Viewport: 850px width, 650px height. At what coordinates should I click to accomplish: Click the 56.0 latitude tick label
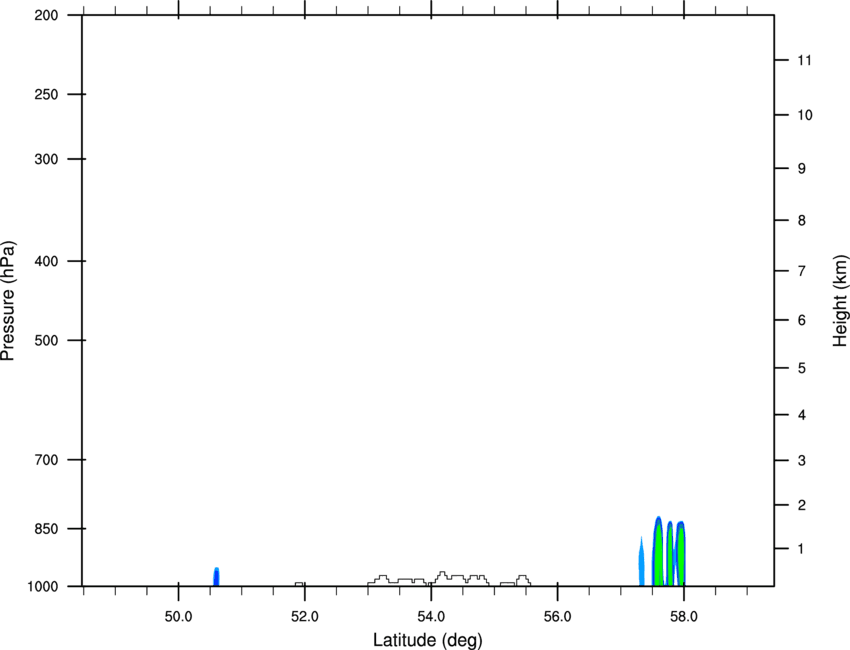coord(558,617)
